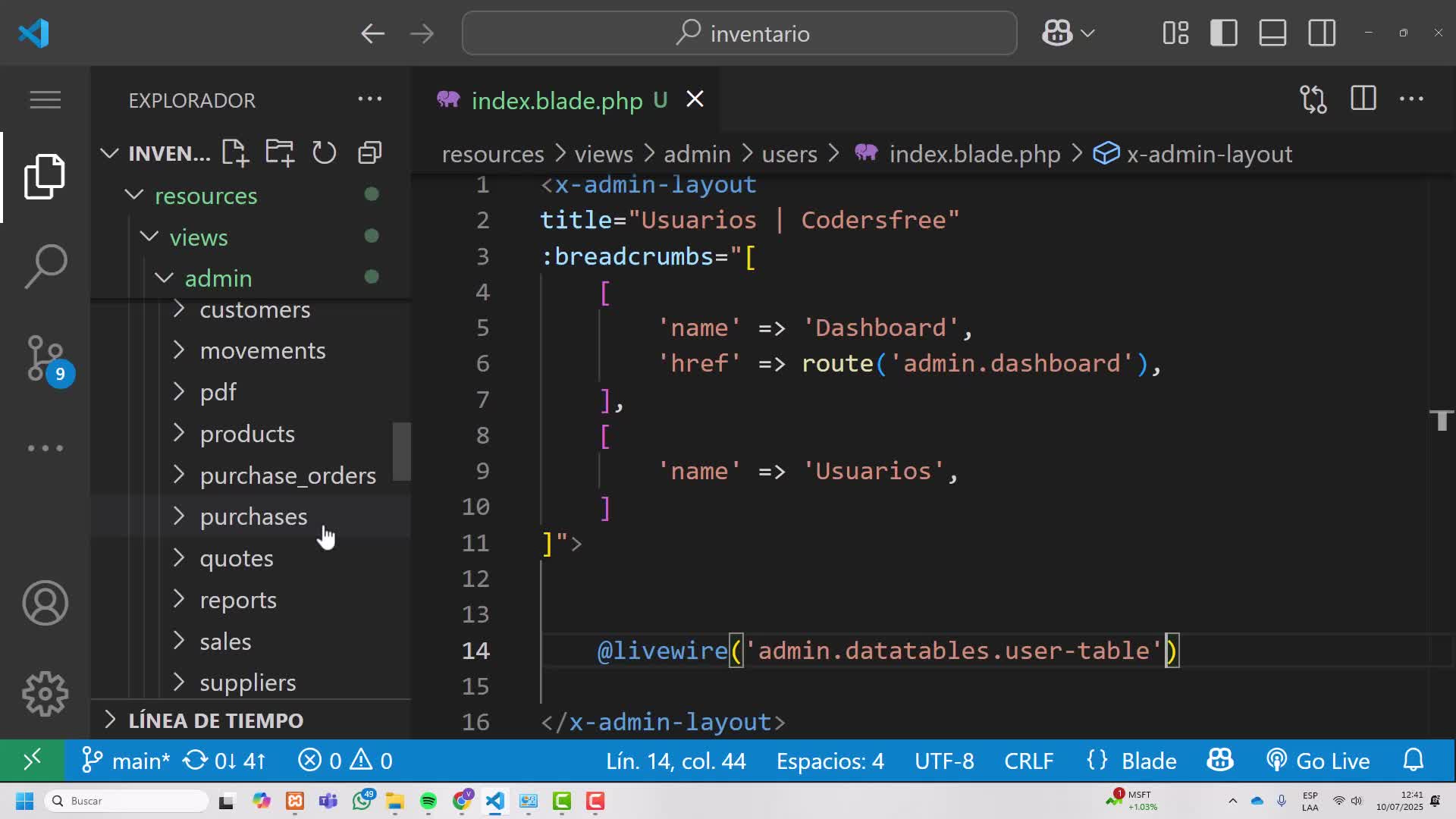Toggle the primary side bar
The image size is (1456, 819).
[1224, 33]
